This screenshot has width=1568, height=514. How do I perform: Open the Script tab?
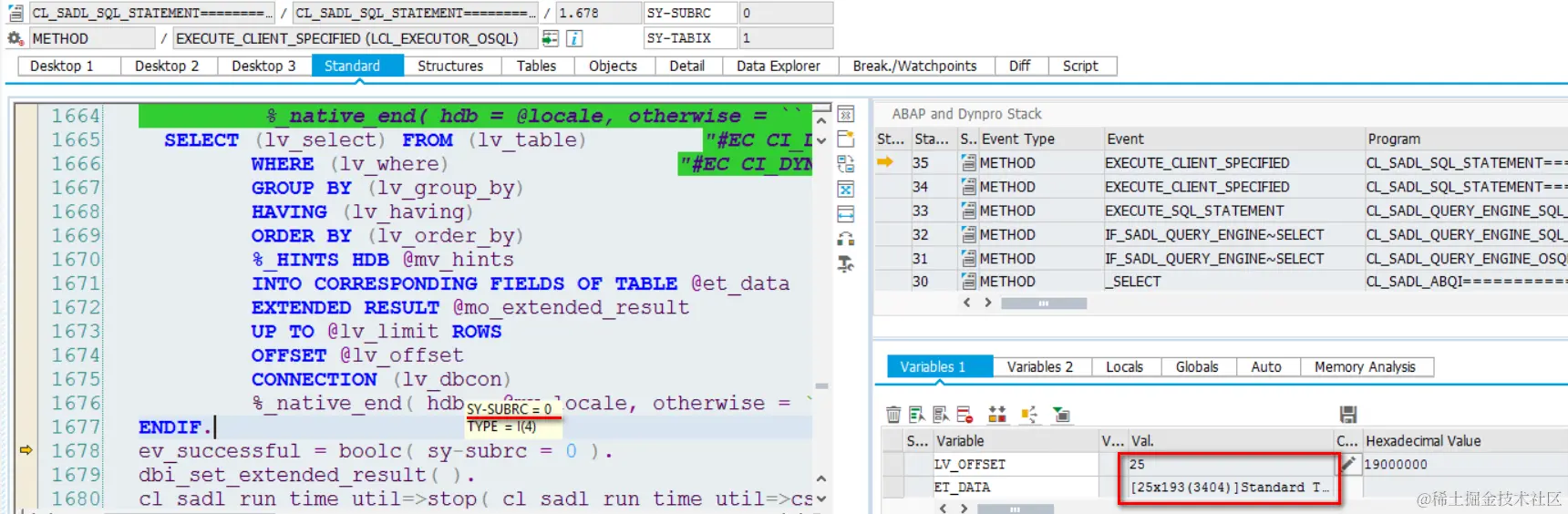click(1080, 66)
